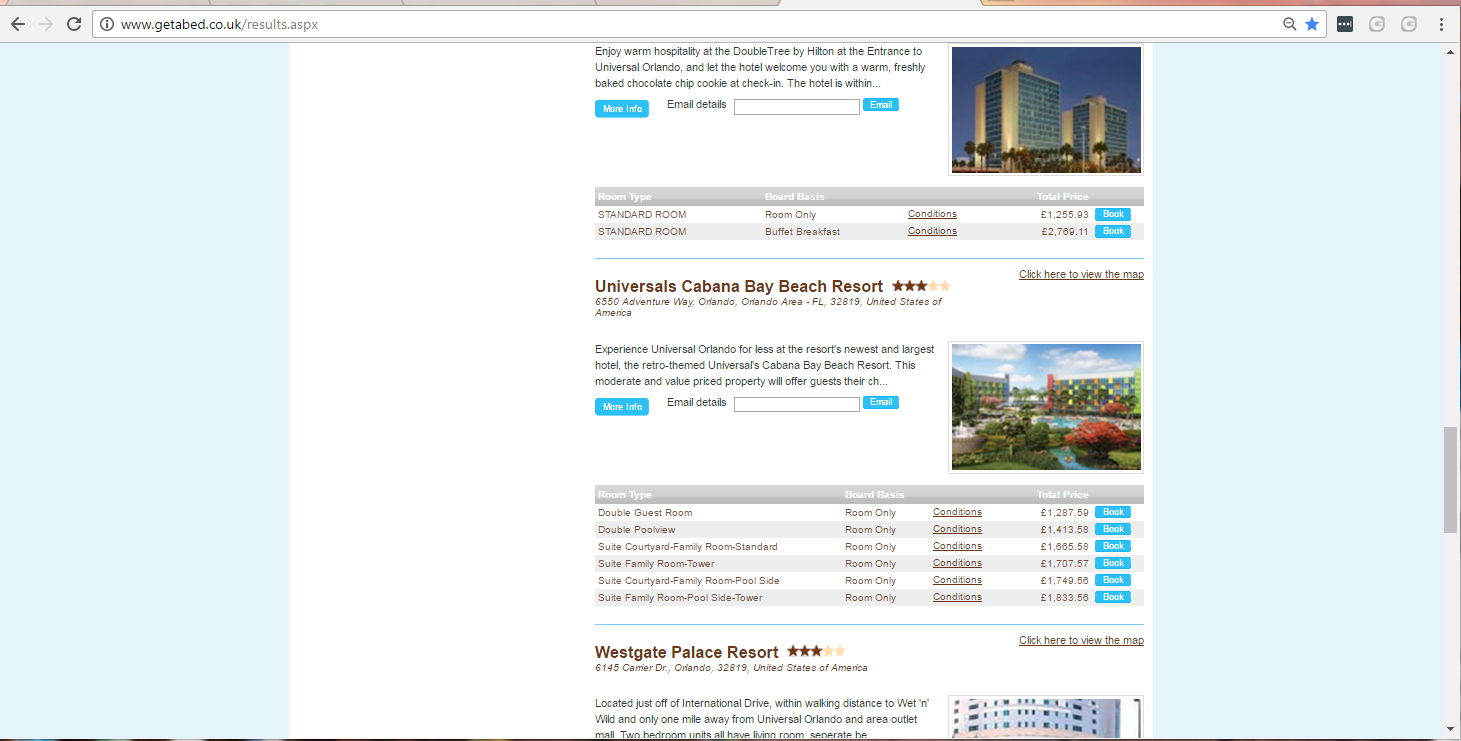Click the 'Double Poolview' room type text

(636, 530)
